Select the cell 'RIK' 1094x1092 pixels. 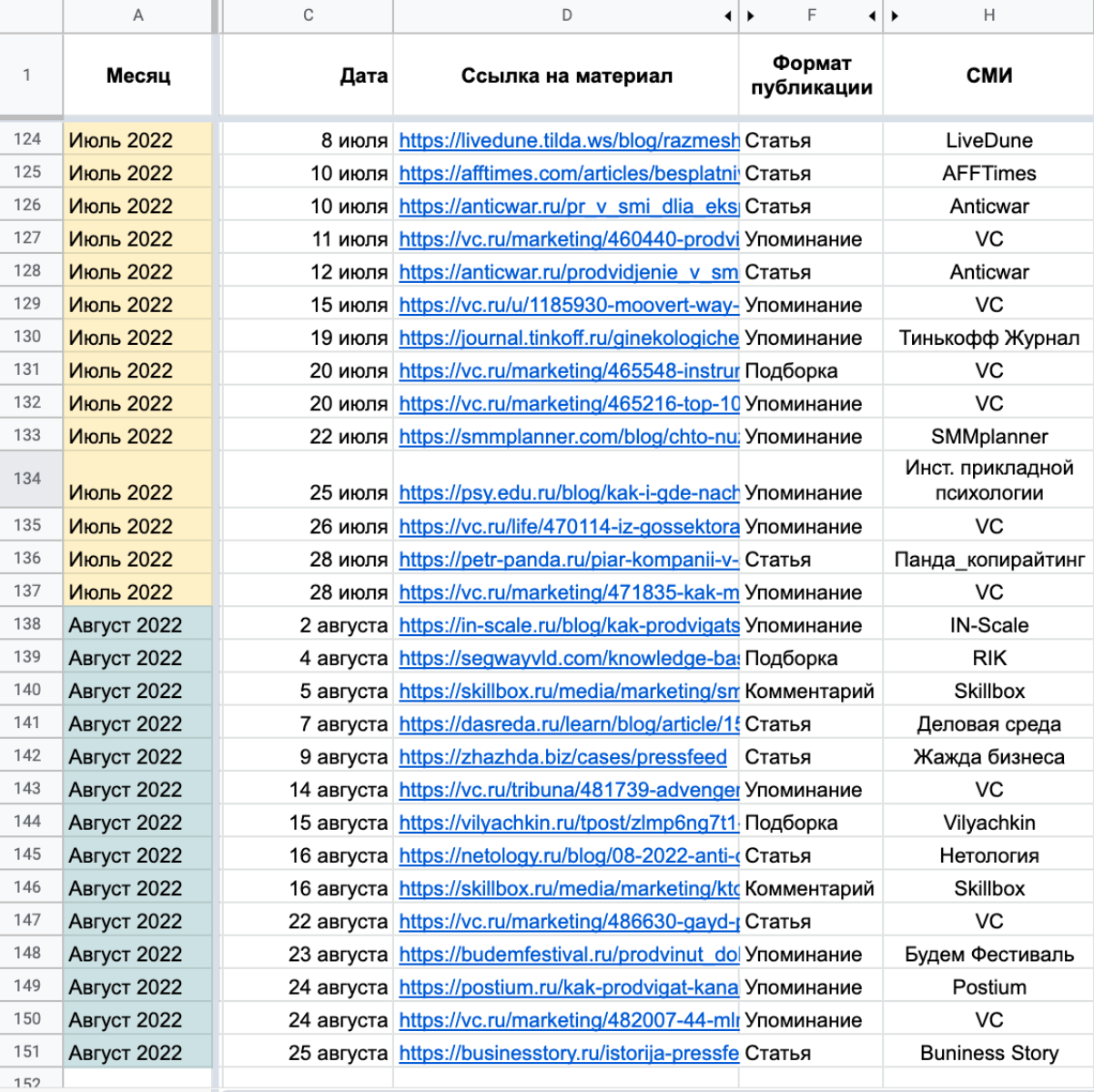click(x=989, y=659)
